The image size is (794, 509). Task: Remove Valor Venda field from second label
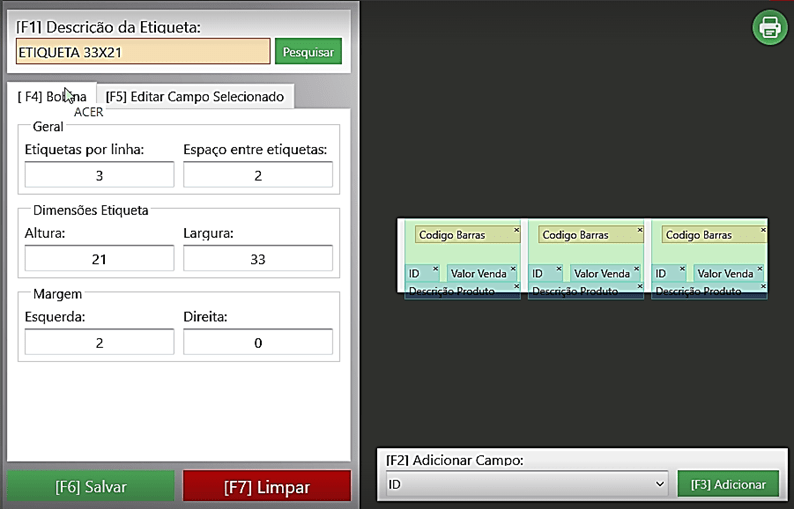pyautogui.click(x=640, y=269)
